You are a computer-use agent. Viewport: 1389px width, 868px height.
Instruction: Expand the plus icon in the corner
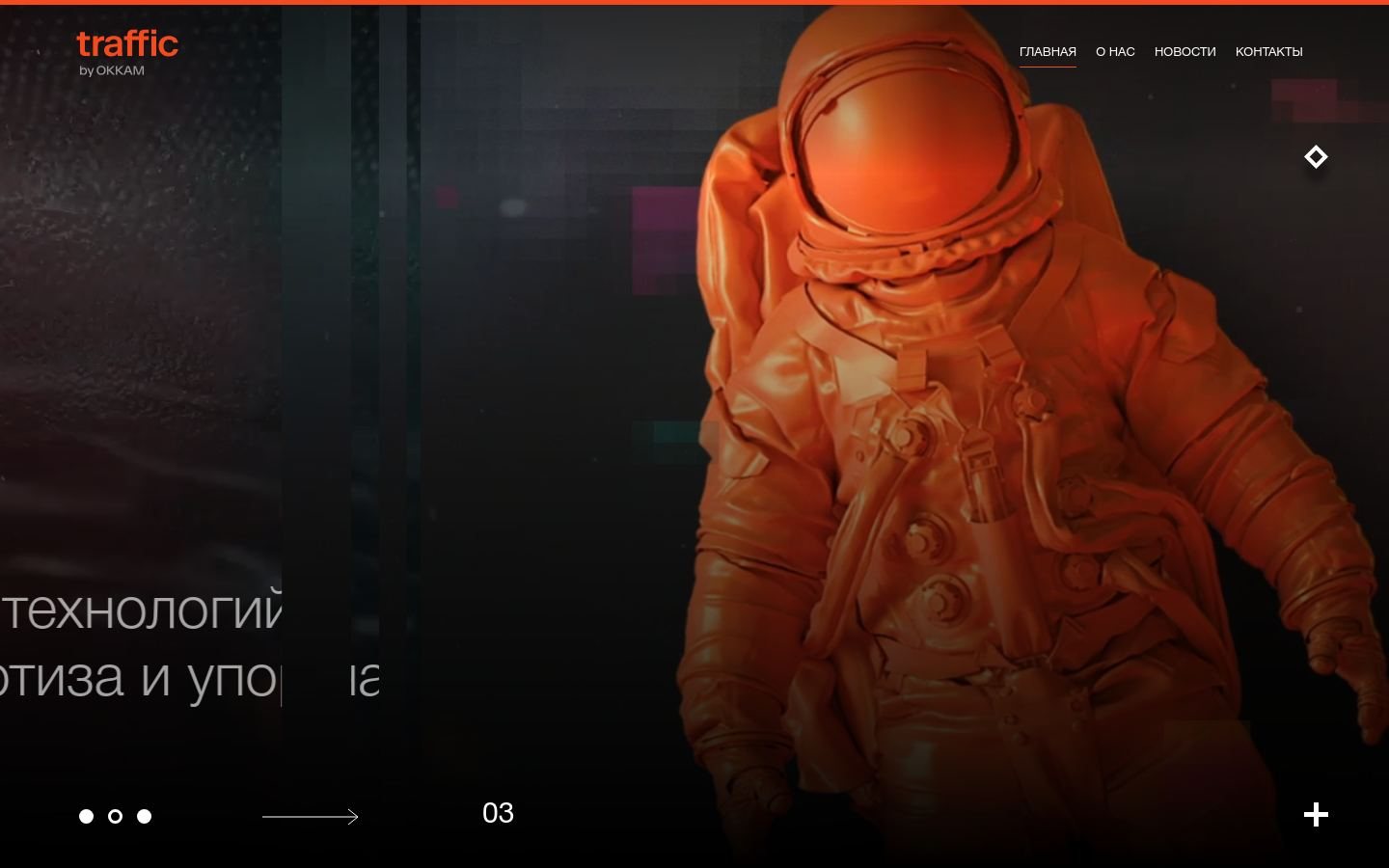point(1316,815)
